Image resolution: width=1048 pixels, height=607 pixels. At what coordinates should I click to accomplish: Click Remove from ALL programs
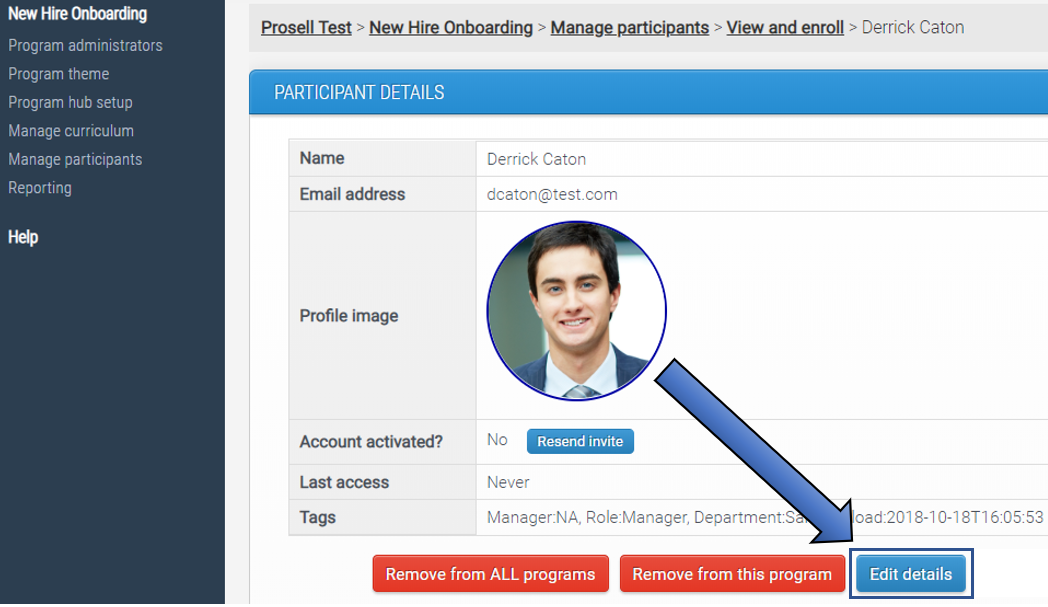[x=490, y=573]
